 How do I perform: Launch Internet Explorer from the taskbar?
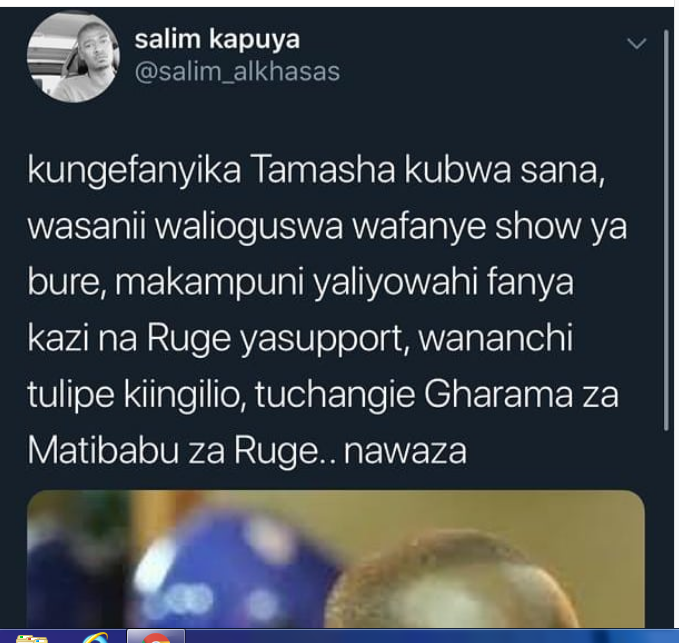95,638
